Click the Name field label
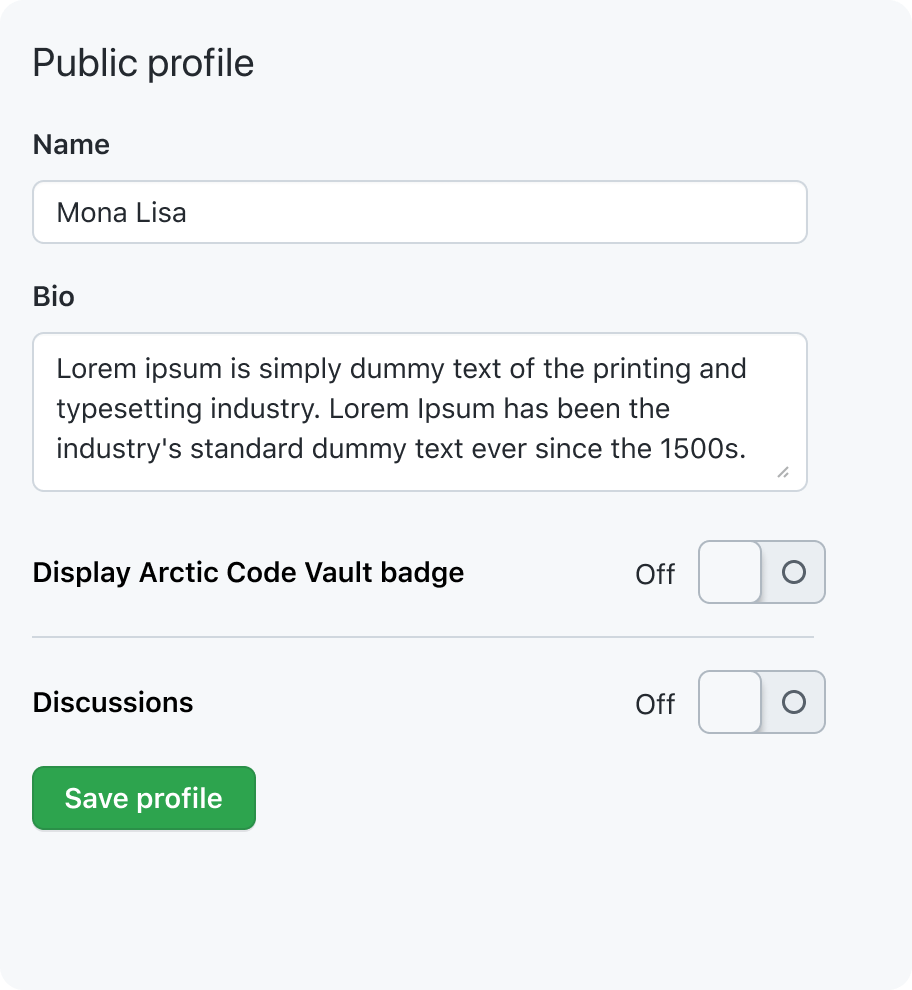The width and height of the screenshot is (912, 990). [71, 145]
